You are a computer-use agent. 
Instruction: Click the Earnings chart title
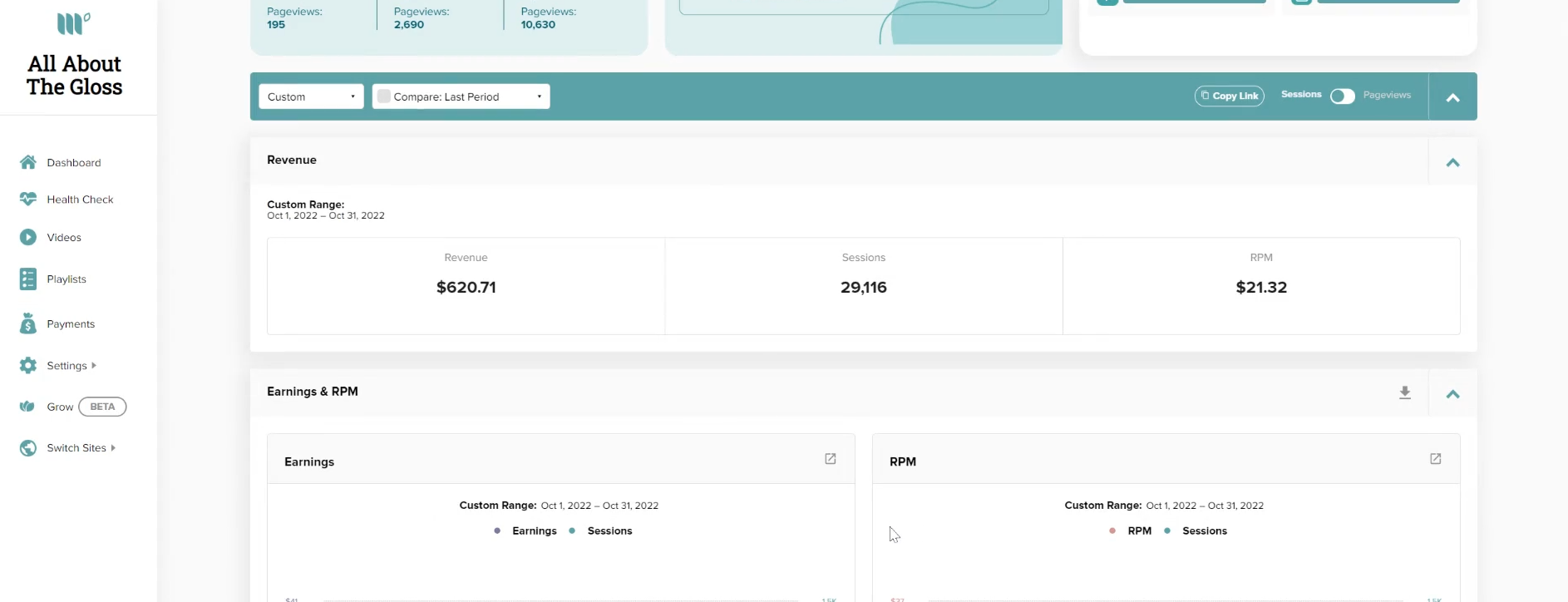(x=308, y=461)
